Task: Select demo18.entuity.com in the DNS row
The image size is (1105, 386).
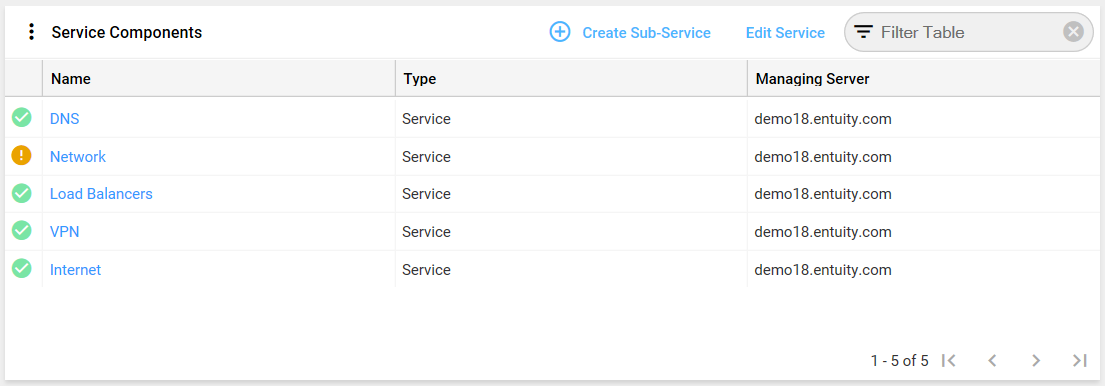Action: coord(823,119)
